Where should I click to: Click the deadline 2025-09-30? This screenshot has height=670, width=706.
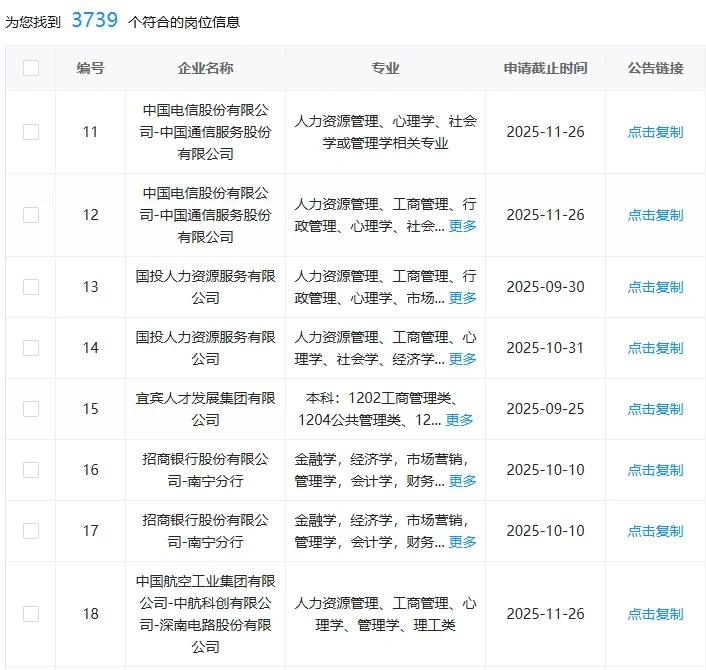pyautogui.click(x=545, y=287)
